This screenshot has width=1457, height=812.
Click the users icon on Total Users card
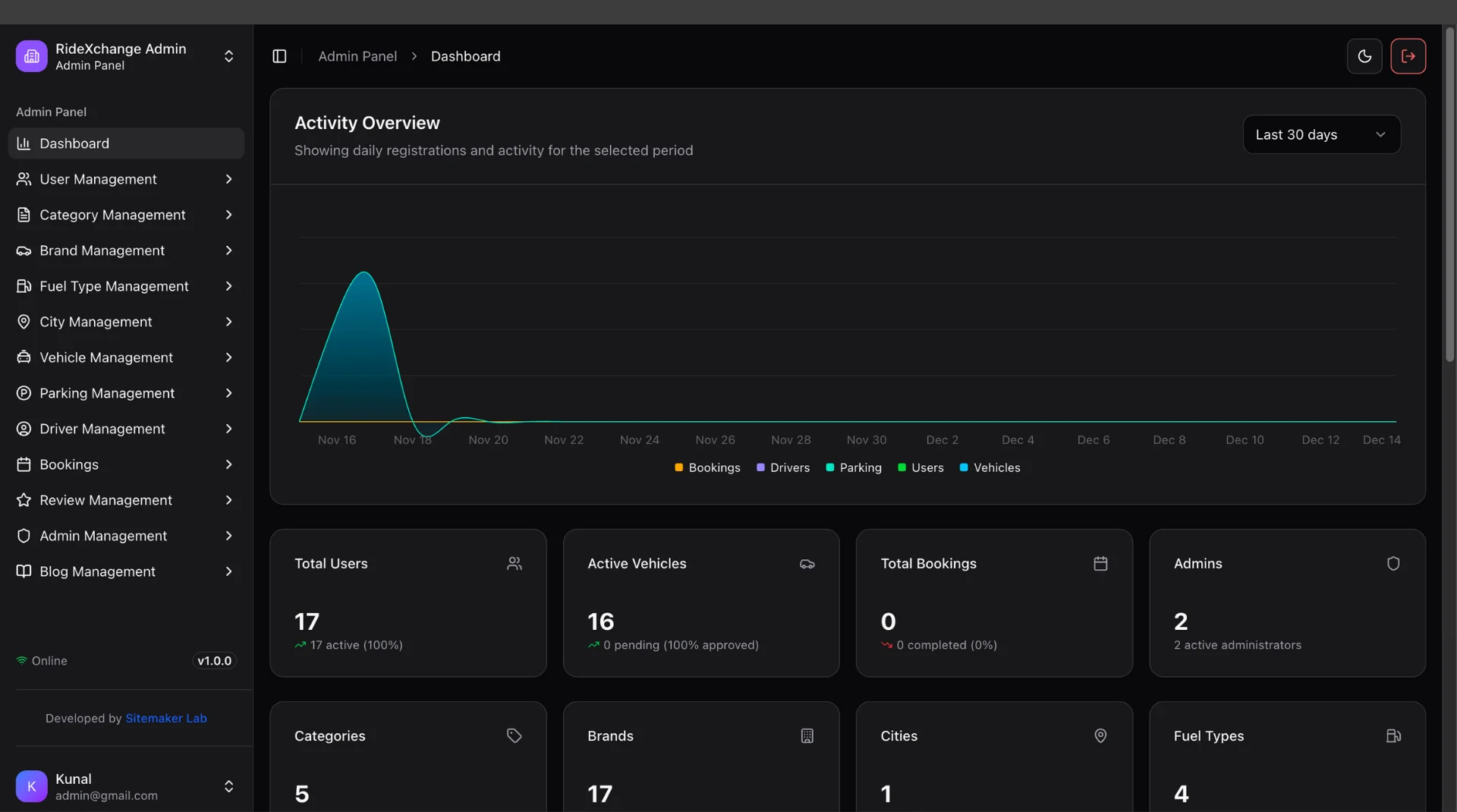point(515,563)
